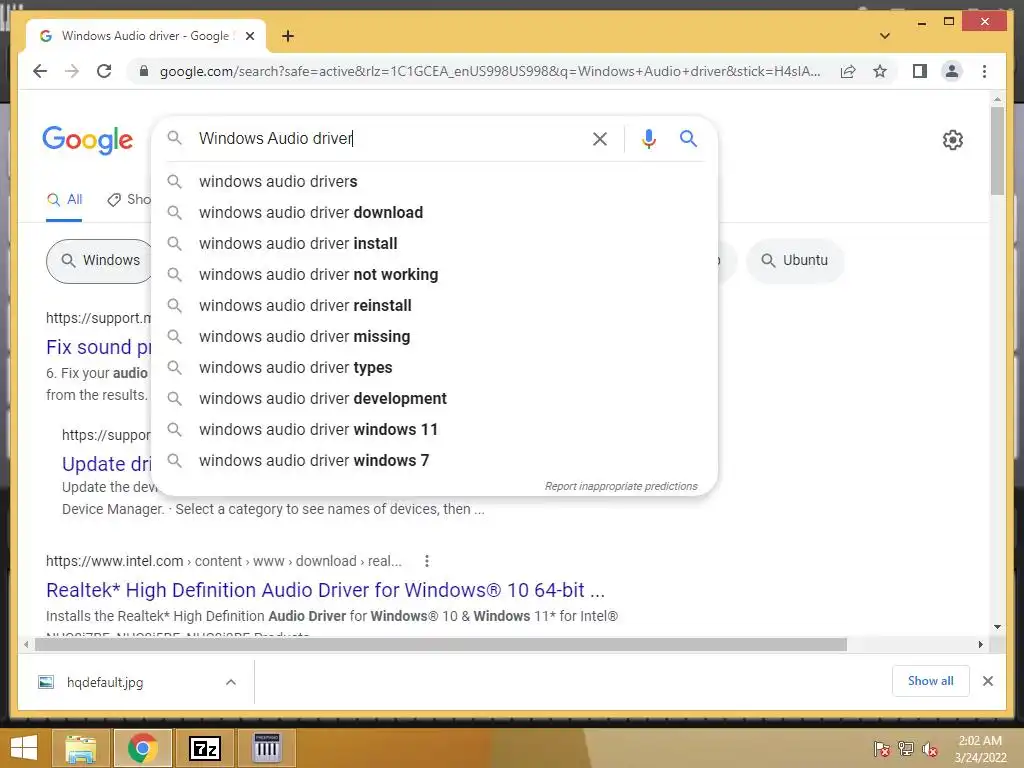Open Realtek High Definition Audio Driver result
Screen dimensions: 1024x768
[x=325, y=590]
